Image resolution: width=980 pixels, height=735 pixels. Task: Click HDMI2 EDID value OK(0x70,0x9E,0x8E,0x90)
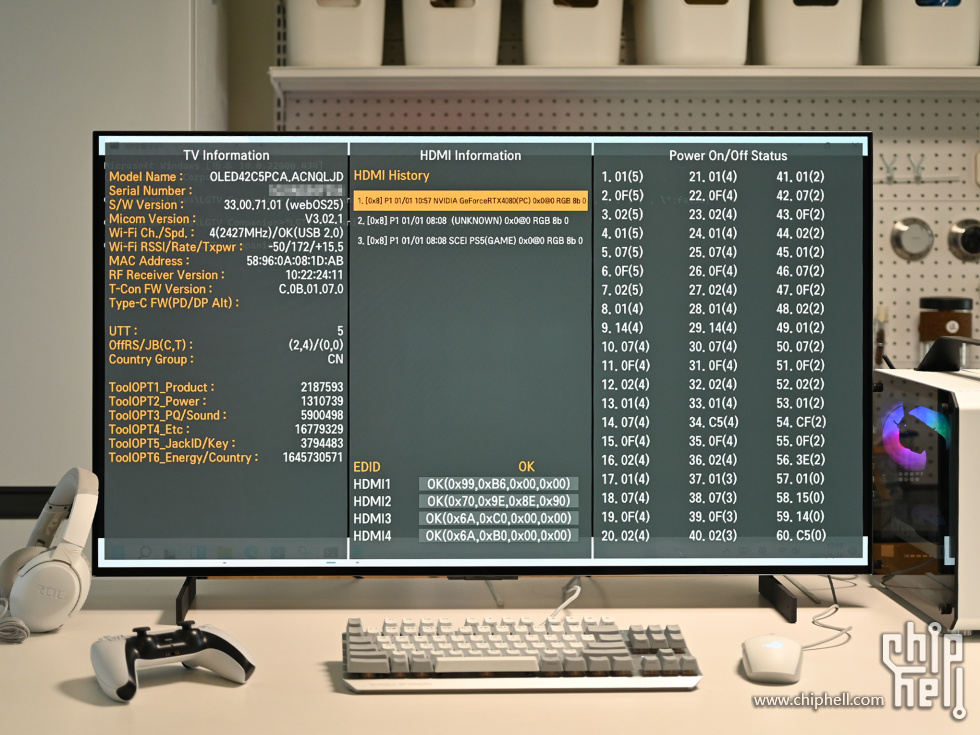pyautogui.click(x=498, y=501)
